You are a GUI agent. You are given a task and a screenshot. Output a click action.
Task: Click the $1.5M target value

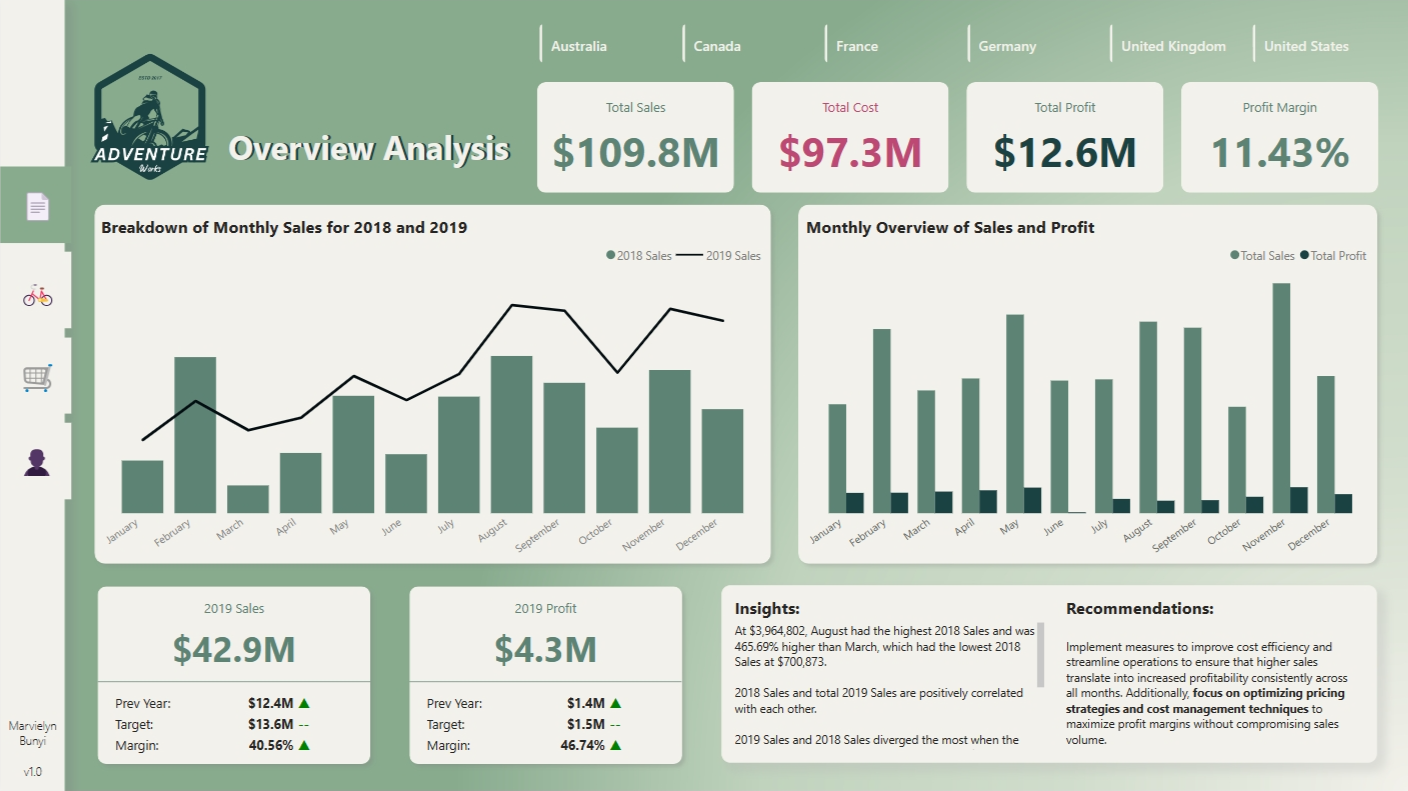[x=586, y=724]
